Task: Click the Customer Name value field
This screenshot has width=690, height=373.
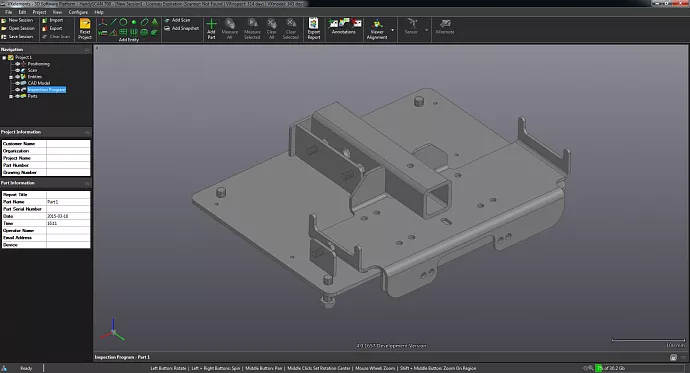Action: [68, 144]
